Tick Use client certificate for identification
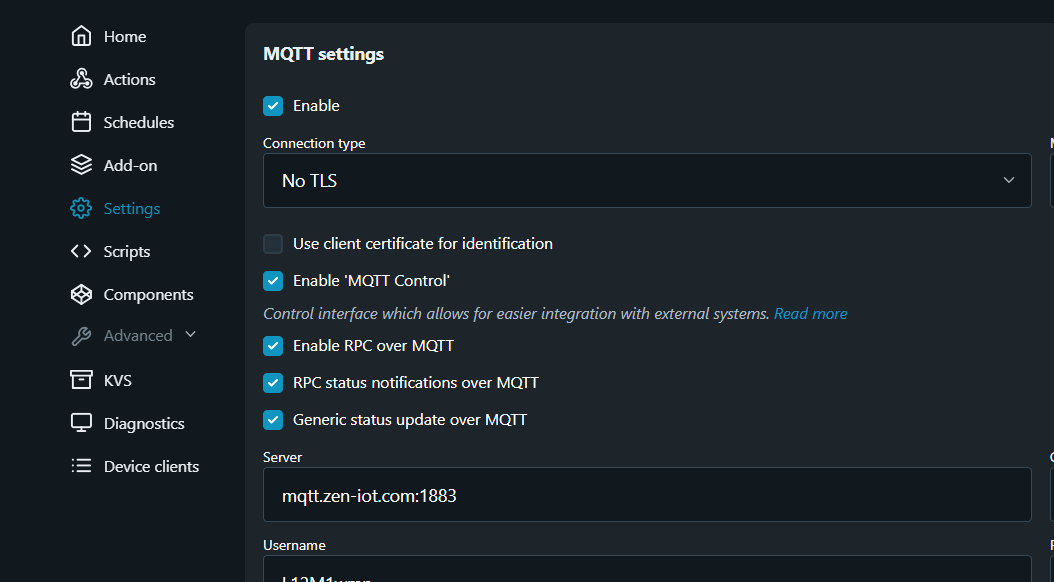 click(273, 243)
